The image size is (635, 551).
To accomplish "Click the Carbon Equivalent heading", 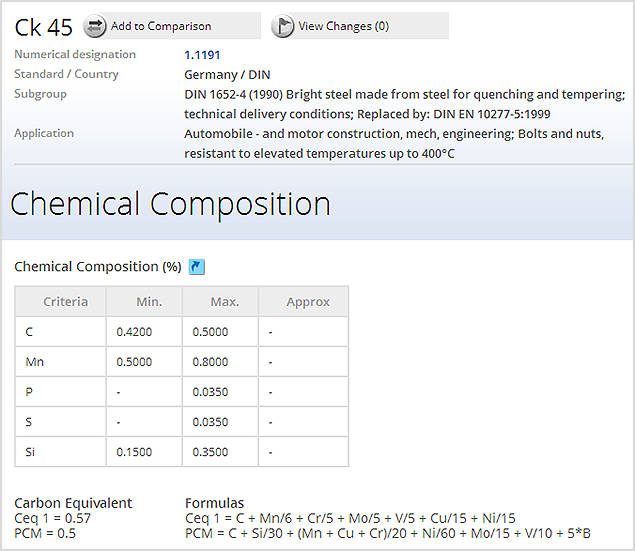I will pos(73,503).
